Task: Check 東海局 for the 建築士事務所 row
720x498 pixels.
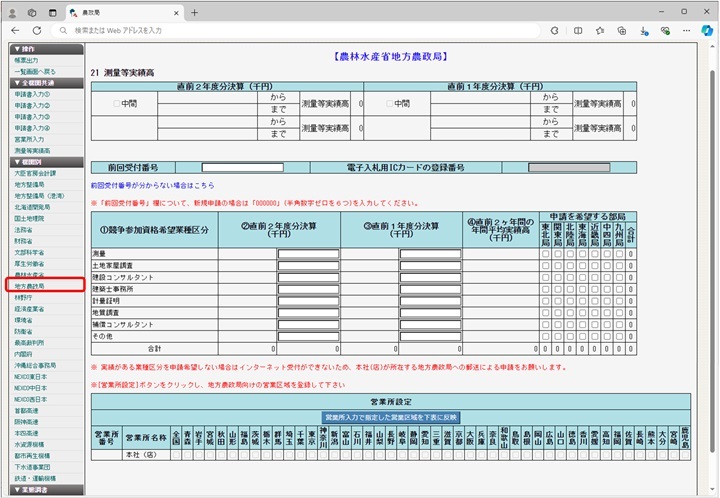Action: [x=582, y=289]
